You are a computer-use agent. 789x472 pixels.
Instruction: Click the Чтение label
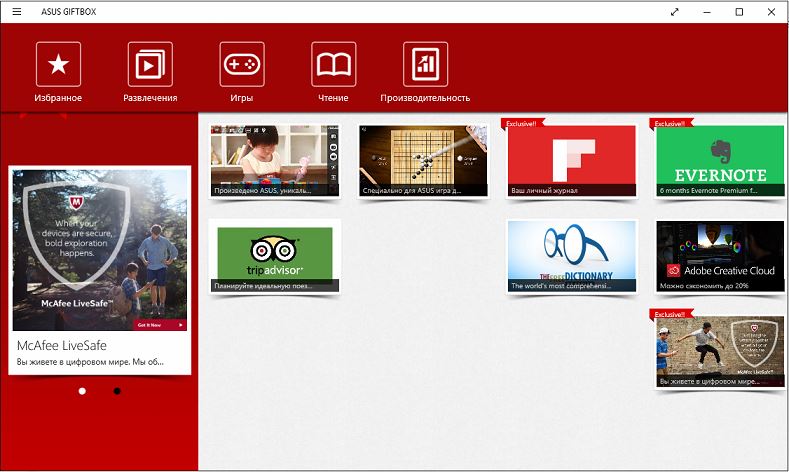[333, 98]
